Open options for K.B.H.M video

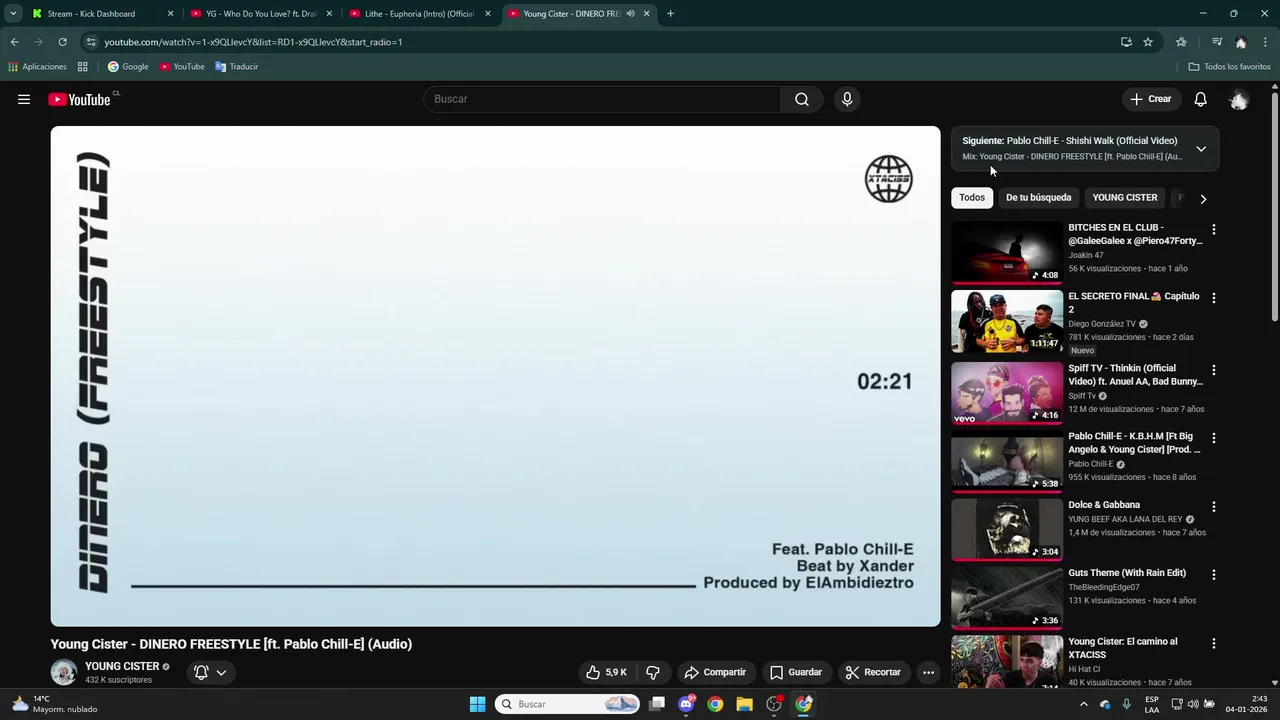pos(1214,438)
